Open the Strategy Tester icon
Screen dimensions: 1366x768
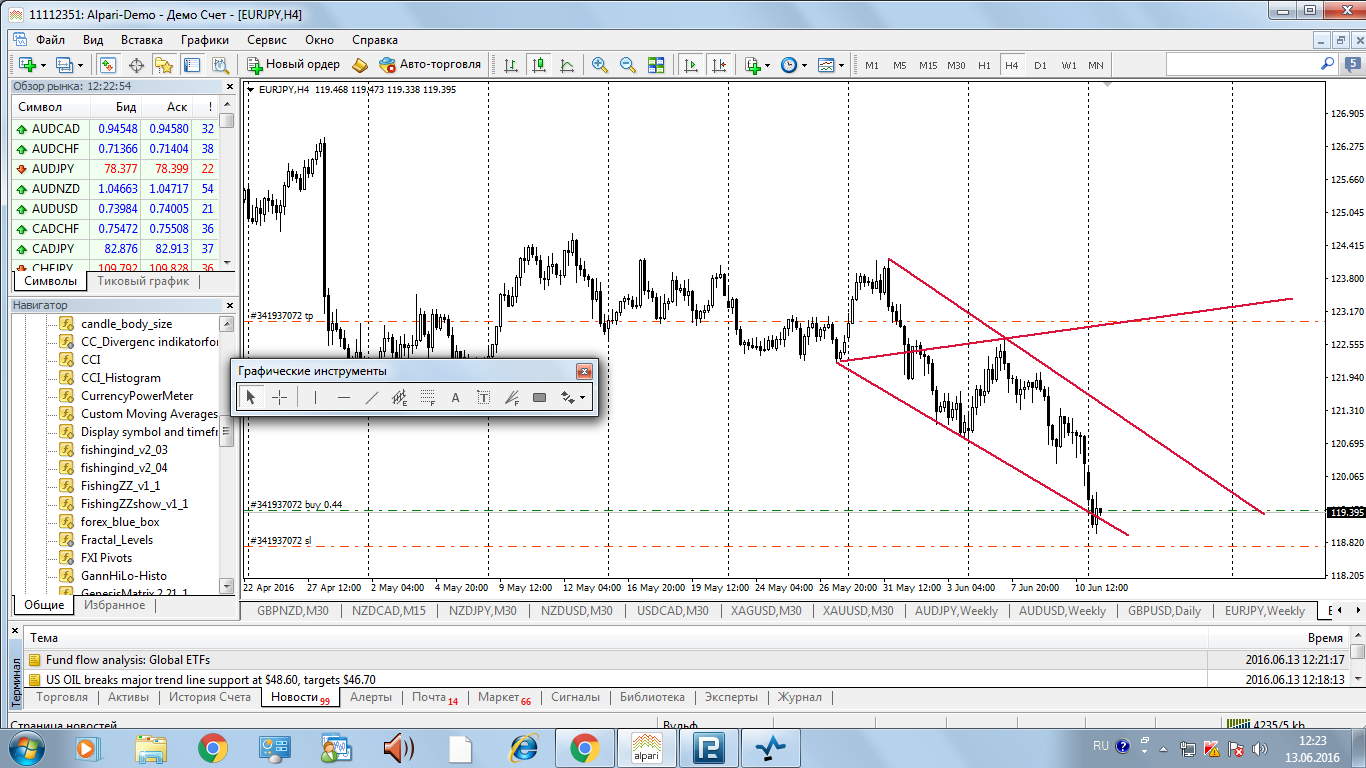coord(220,65)
